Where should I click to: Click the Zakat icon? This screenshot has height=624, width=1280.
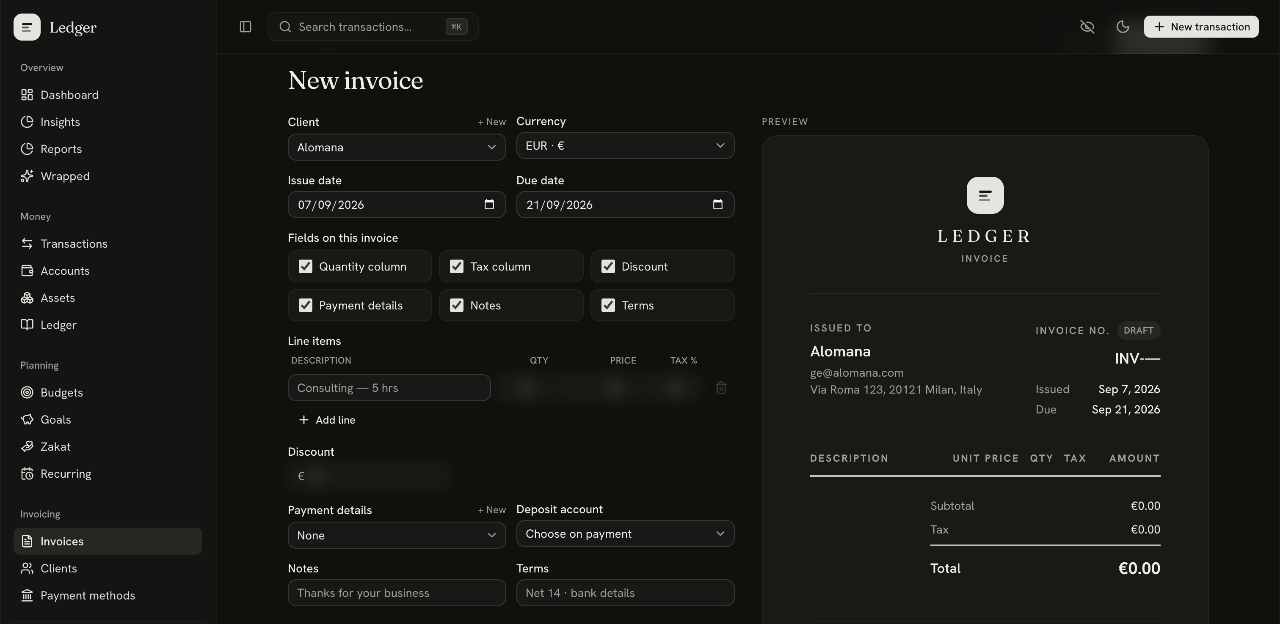pos(27,447)
